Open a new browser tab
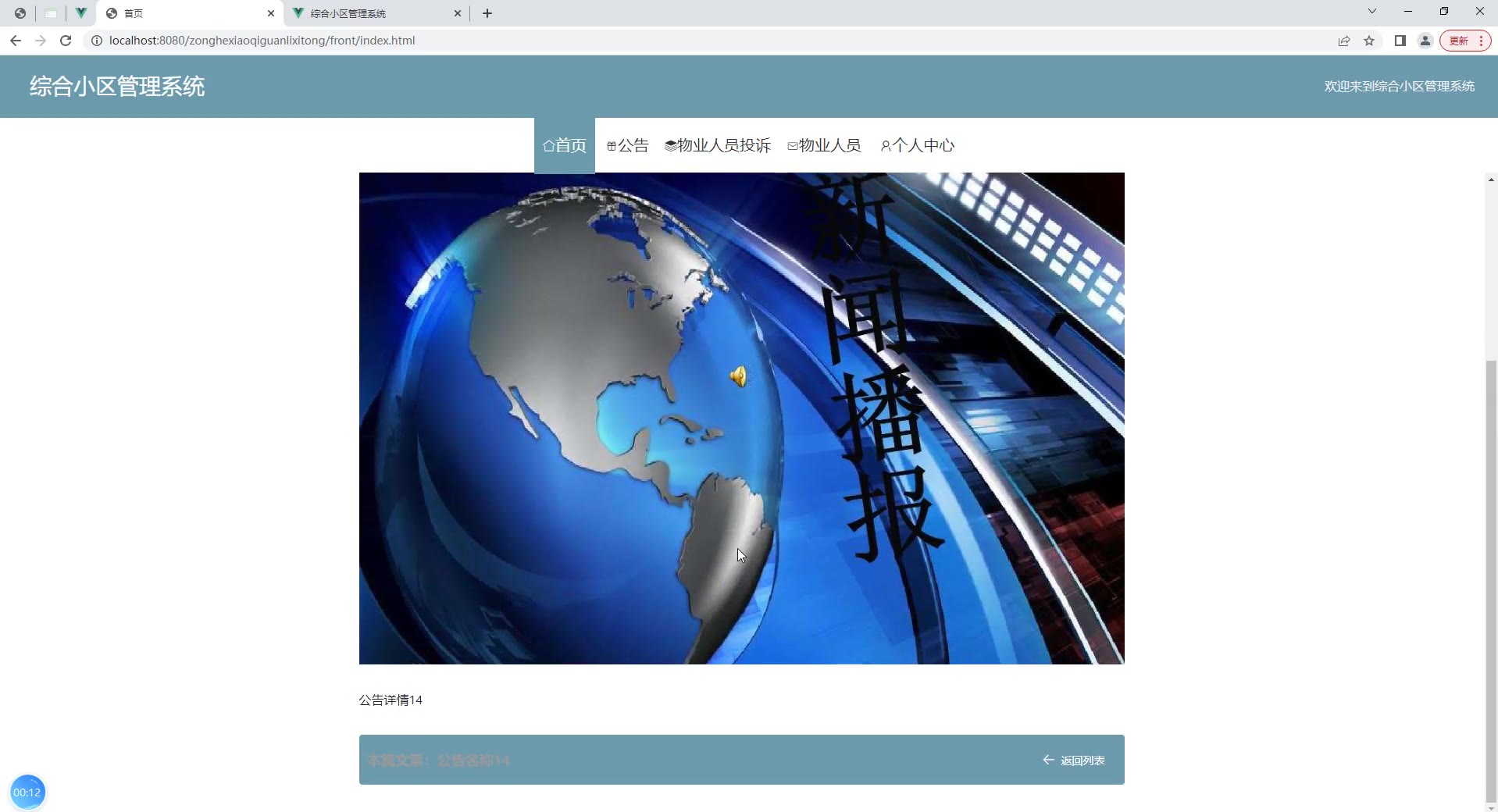The width and height of the screenshot is (1498, 812). click(487, 13)
